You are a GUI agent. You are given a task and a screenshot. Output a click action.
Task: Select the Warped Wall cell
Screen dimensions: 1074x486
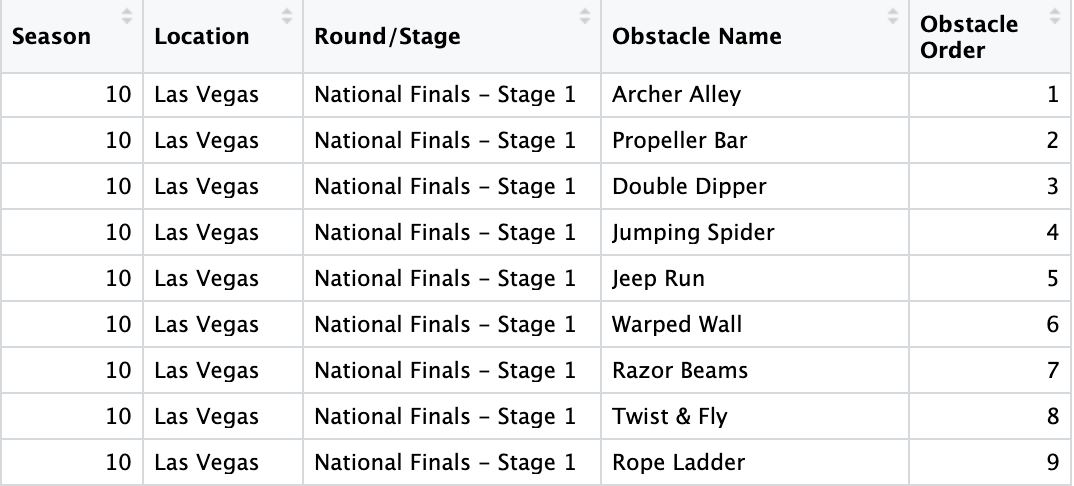(677, 325)
